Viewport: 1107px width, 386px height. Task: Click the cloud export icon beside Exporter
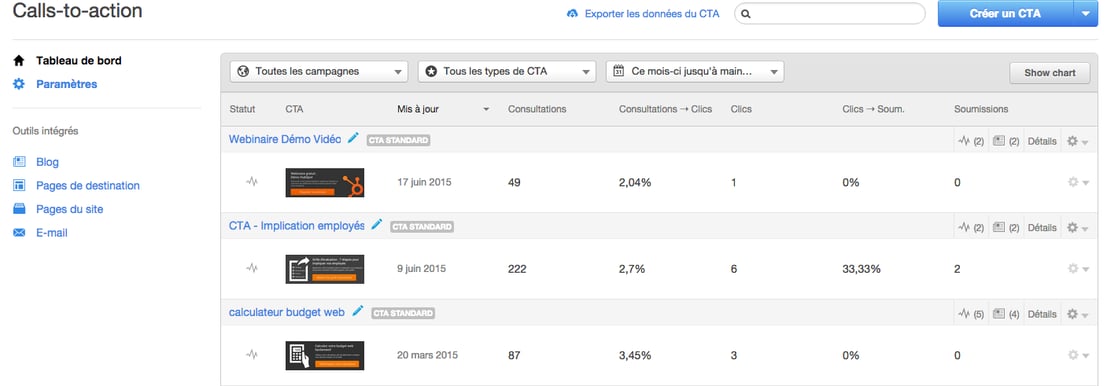point(573,13)
